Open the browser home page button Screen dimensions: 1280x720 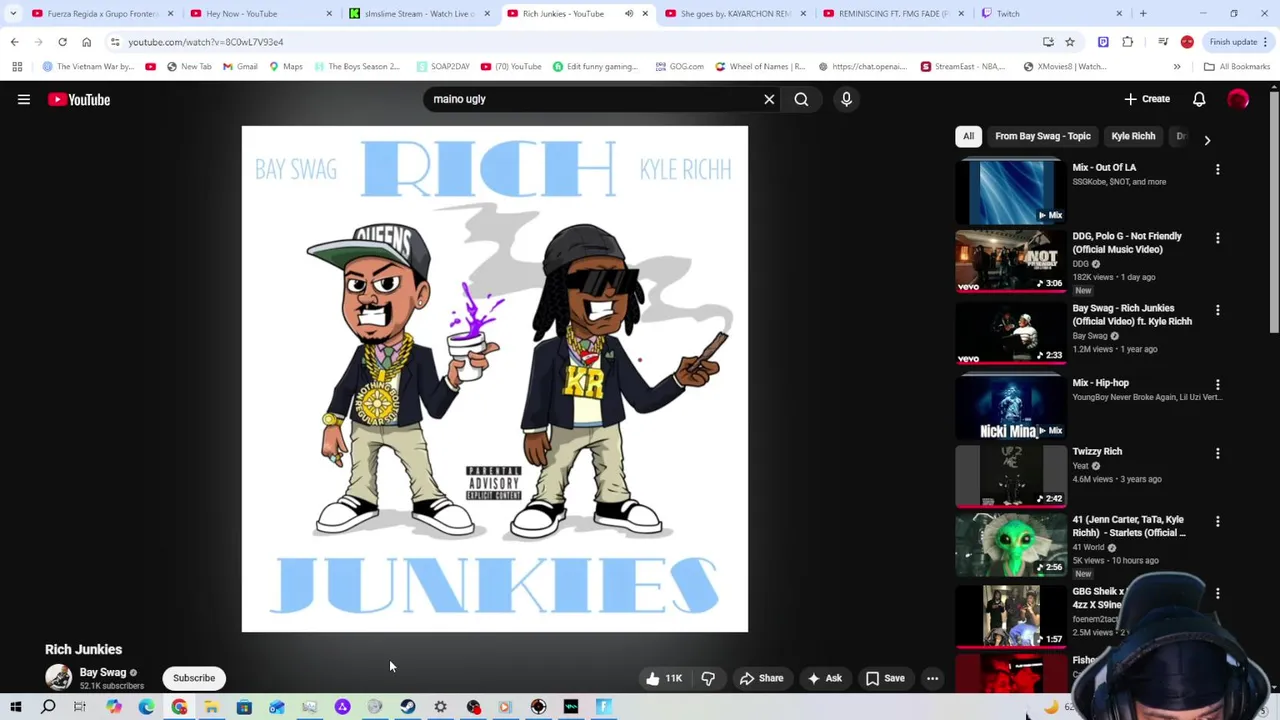[86, 42]
